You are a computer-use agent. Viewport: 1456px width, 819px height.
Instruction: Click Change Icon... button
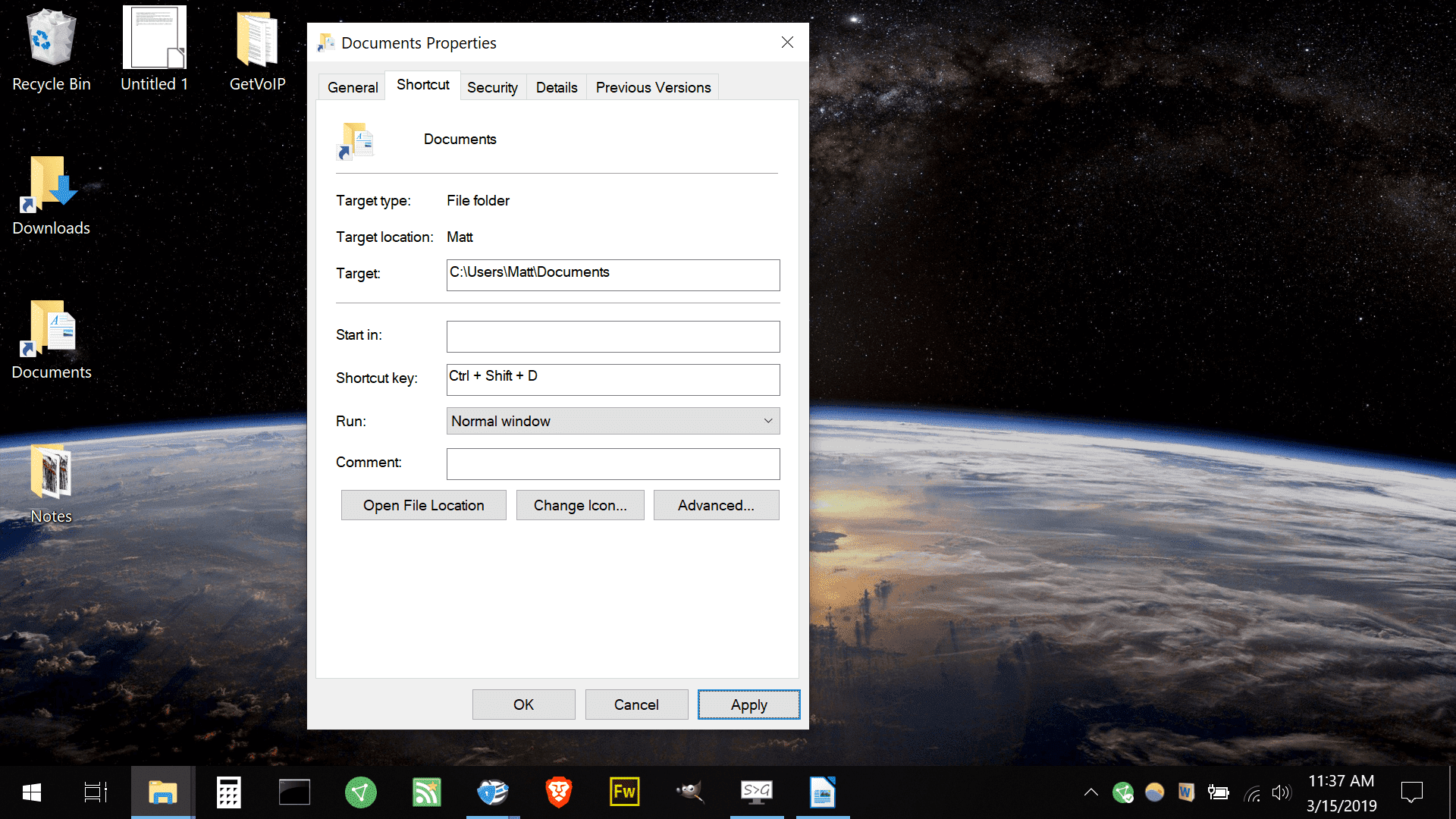[580, 505]
